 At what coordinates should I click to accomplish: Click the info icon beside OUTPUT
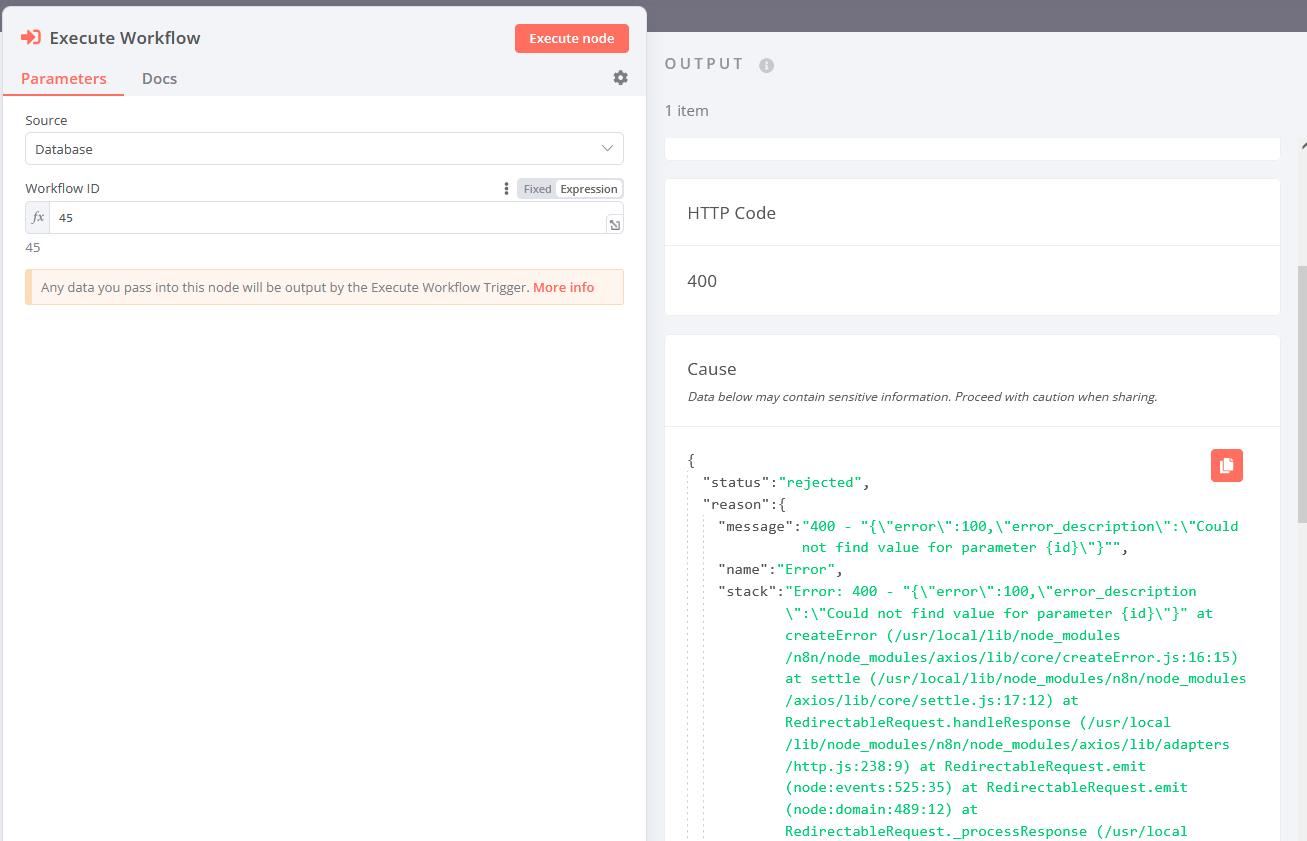(766, 65)
